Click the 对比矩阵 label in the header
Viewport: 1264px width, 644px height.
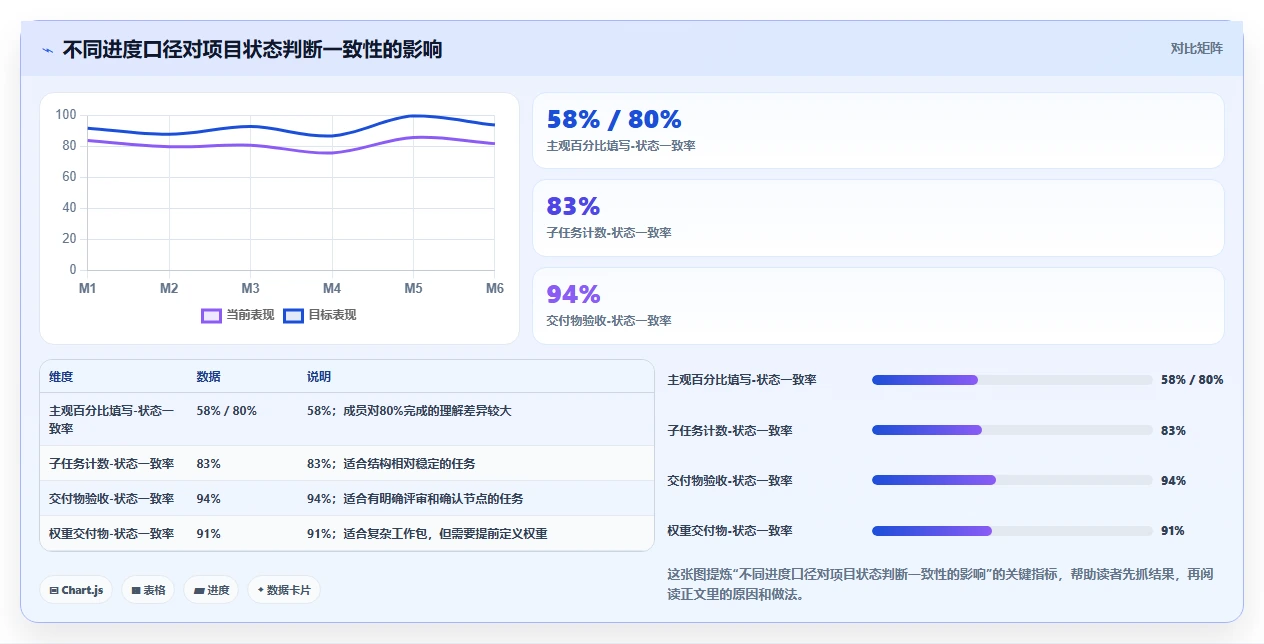click(1196, 48)
